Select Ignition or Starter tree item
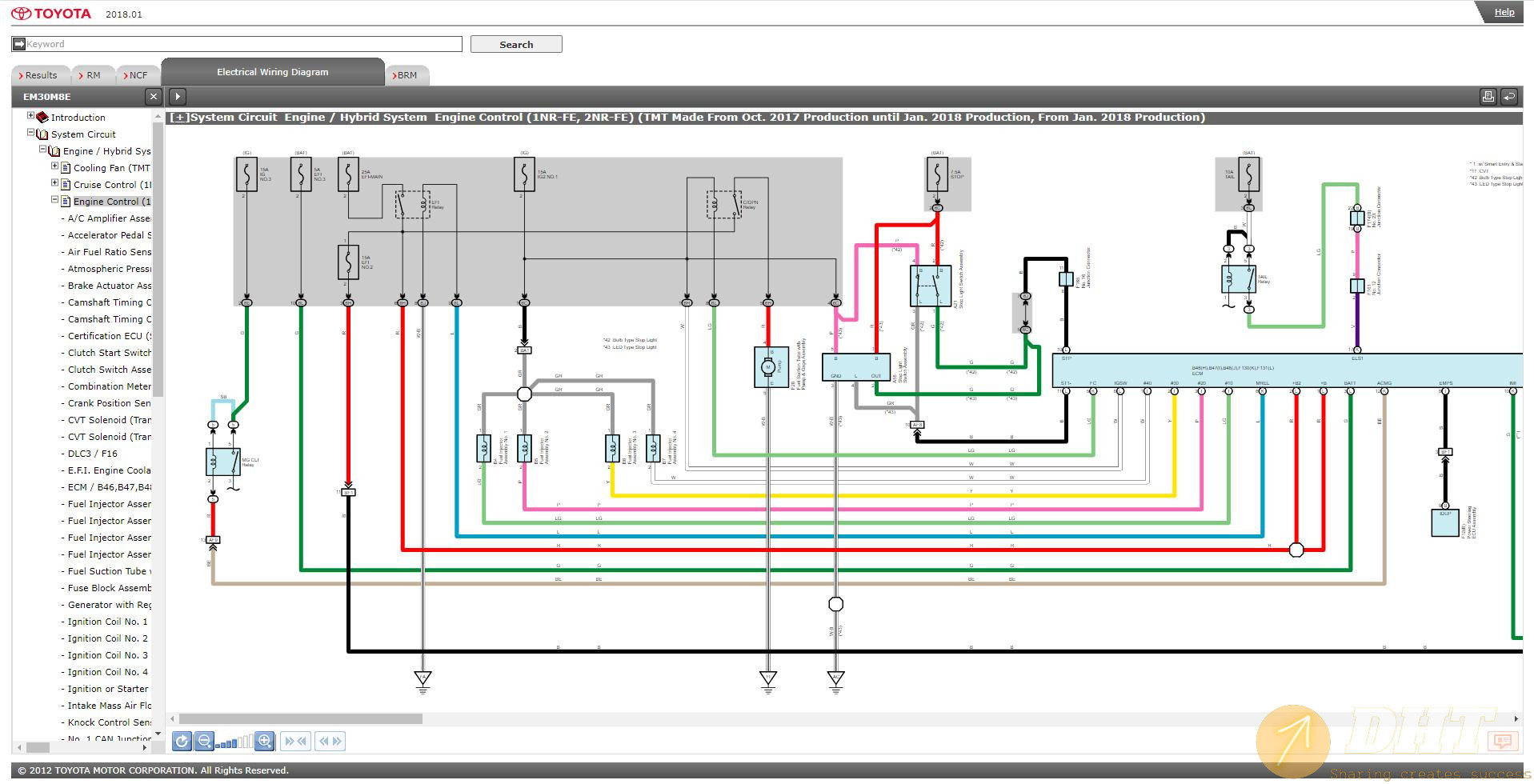Viewport: 1534px width, 784px height. 107,689
